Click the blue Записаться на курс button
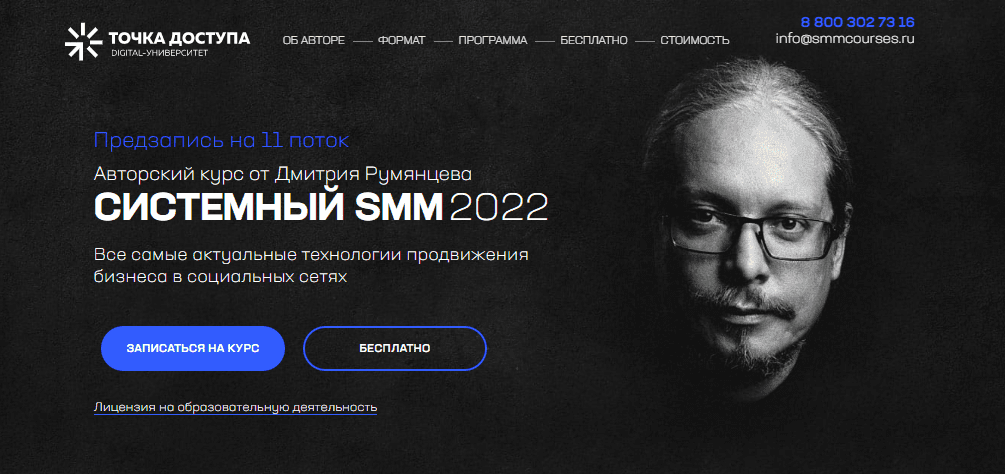The width and height of the screenshot is (1005, 474). pyautogui.click(x=193, y=348)
